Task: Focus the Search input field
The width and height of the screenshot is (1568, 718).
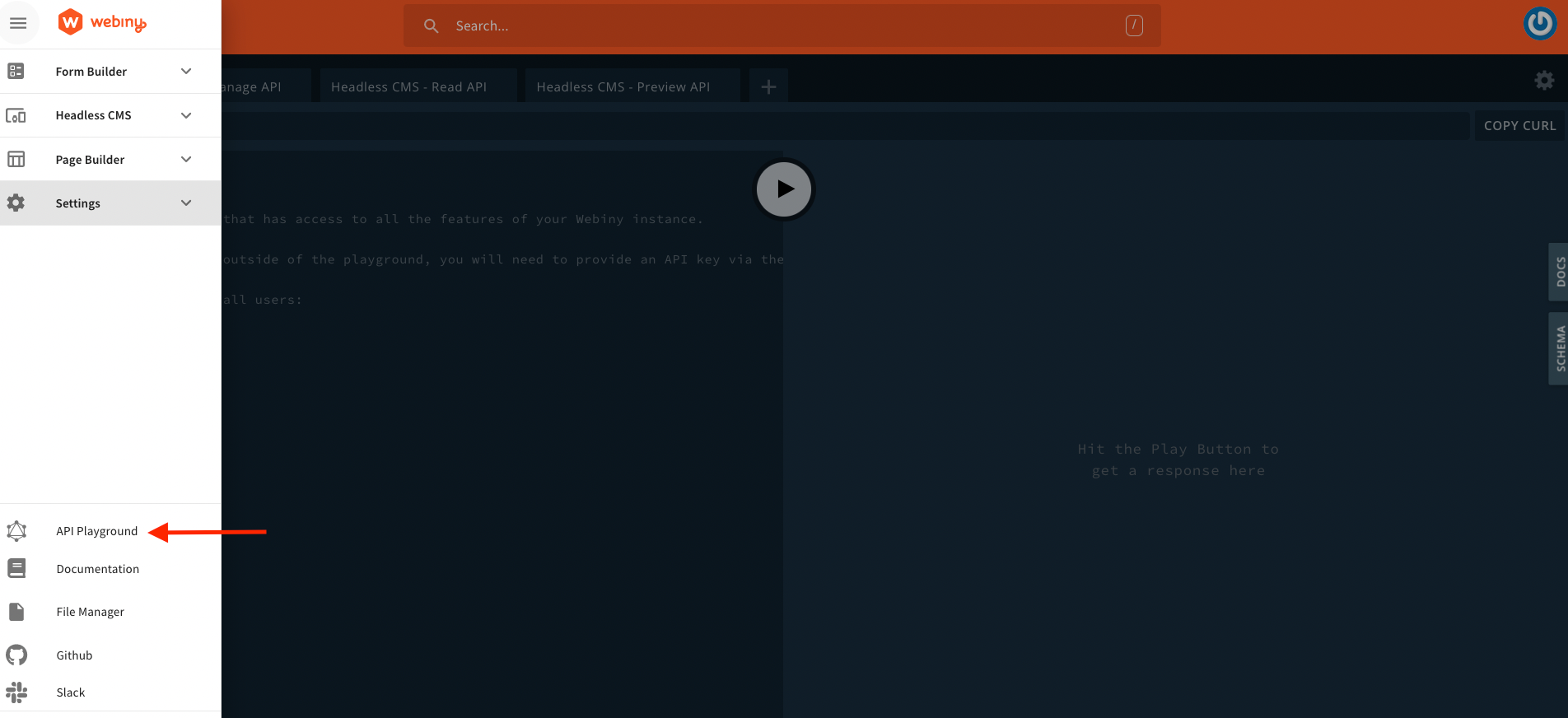Action: tap(782, 26)
